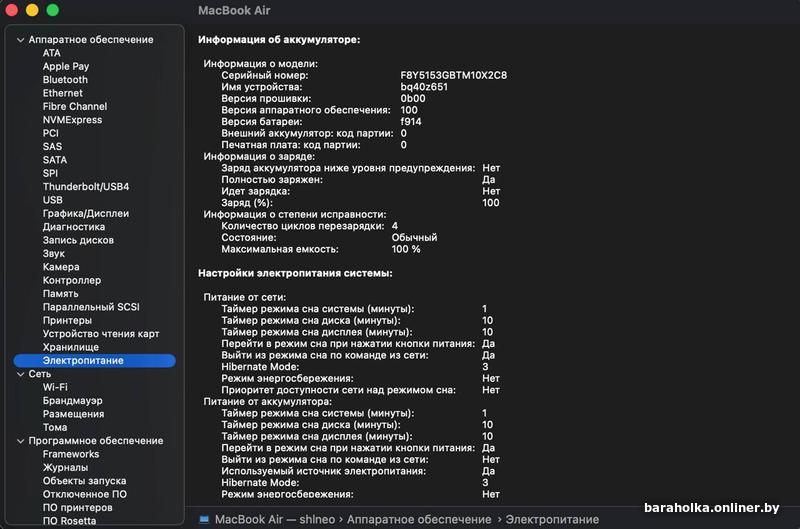Image resolution: width=800 pixels, height=529 pixels.
Task: Select Брандмауэр in the sidebar
Action: 72,401
